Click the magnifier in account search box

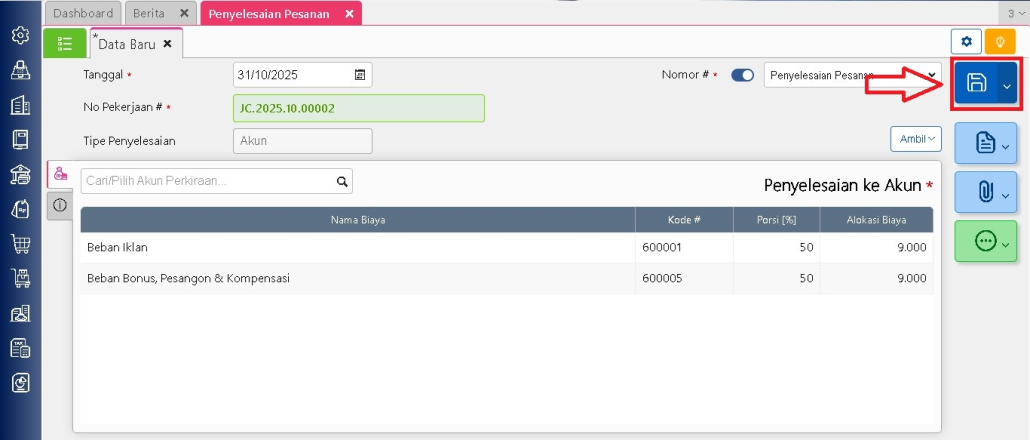coord(341,181)
